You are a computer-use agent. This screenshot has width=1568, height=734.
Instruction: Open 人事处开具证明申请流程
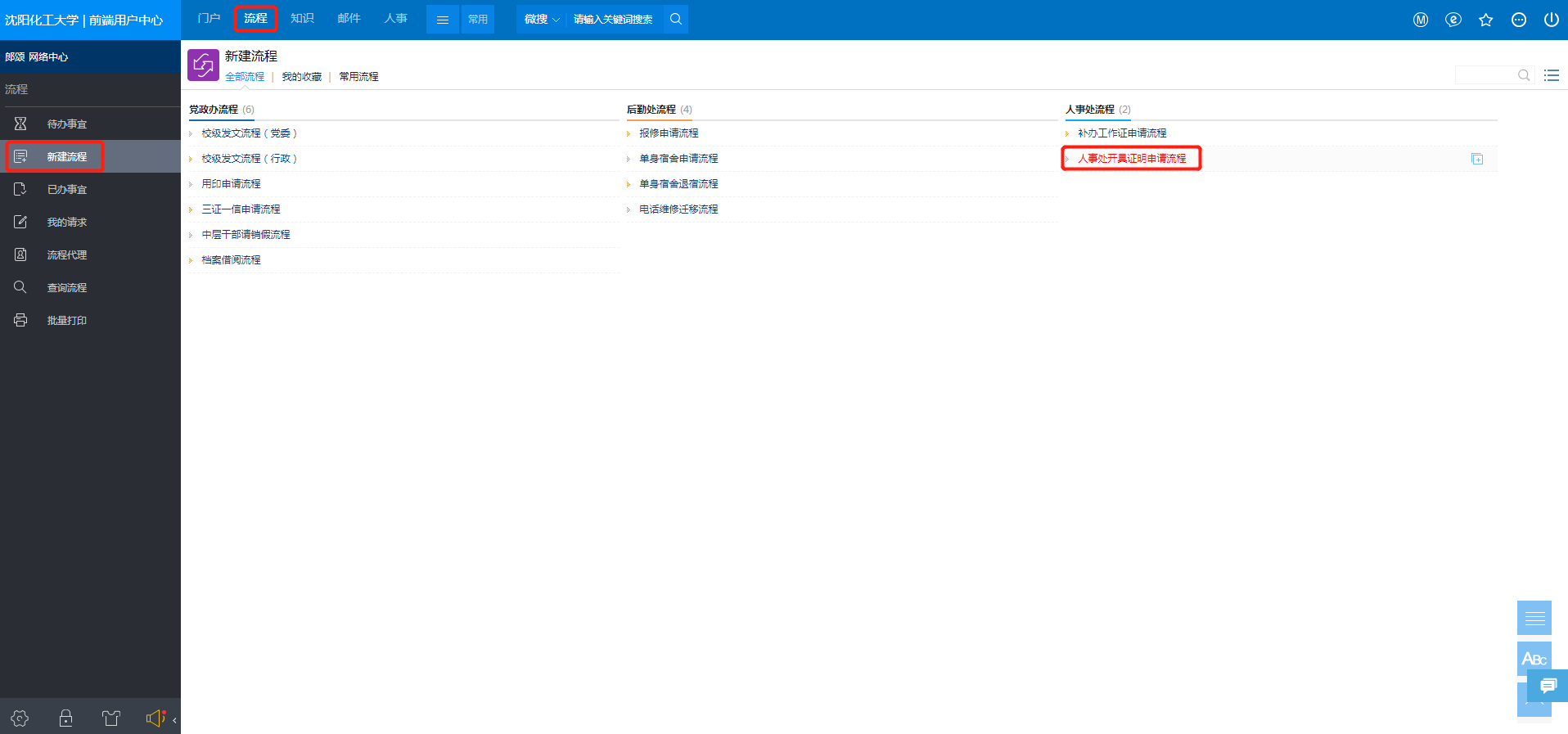[1132, 159]
